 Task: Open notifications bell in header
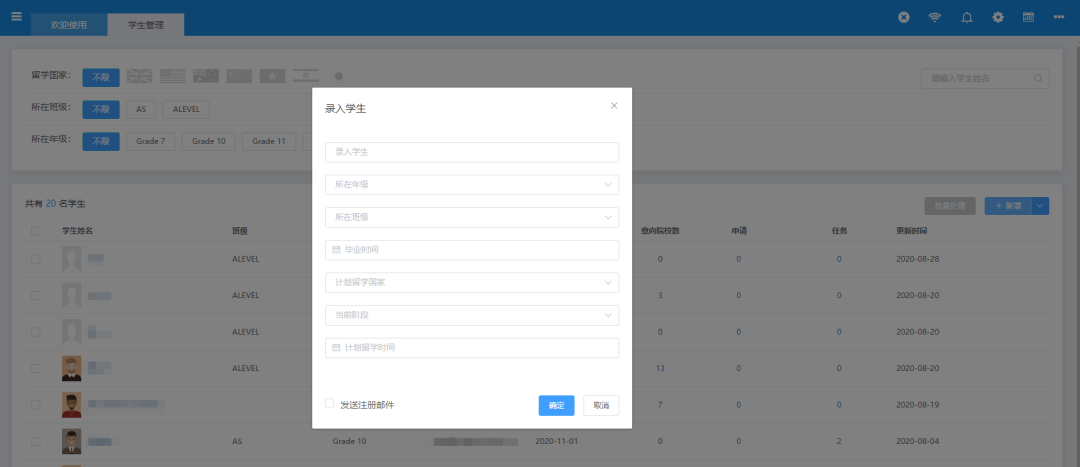(967, 17)
